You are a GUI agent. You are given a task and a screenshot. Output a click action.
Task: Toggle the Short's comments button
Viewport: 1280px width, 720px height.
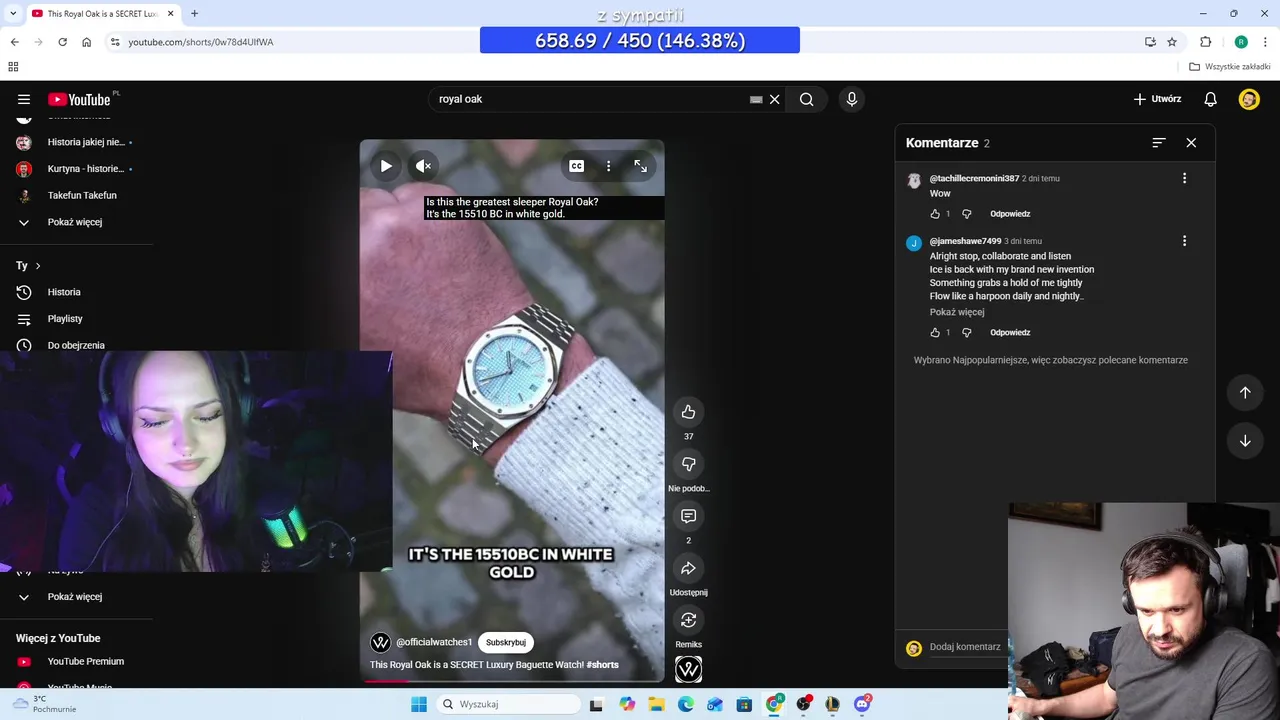click(688, 516)
